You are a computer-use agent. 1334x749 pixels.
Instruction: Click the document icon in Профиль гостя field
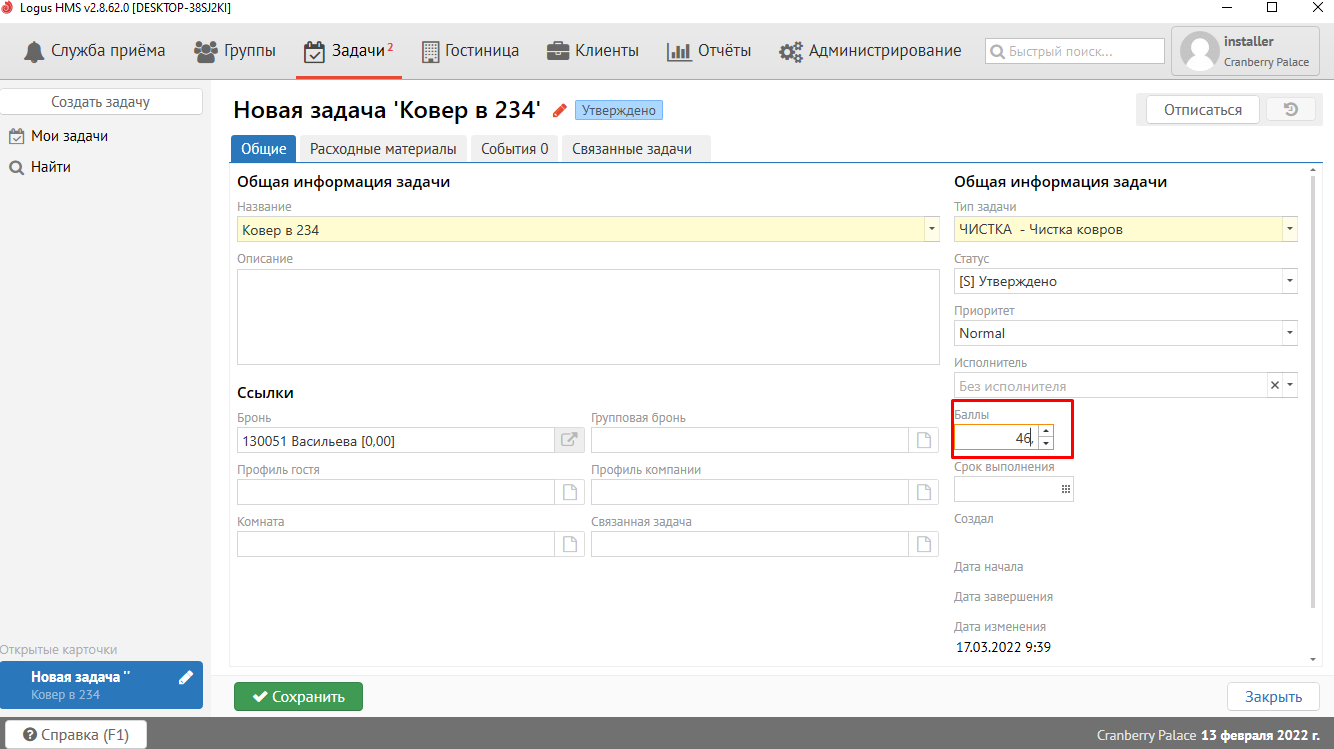pyautogui.click(x=570, y=492)
